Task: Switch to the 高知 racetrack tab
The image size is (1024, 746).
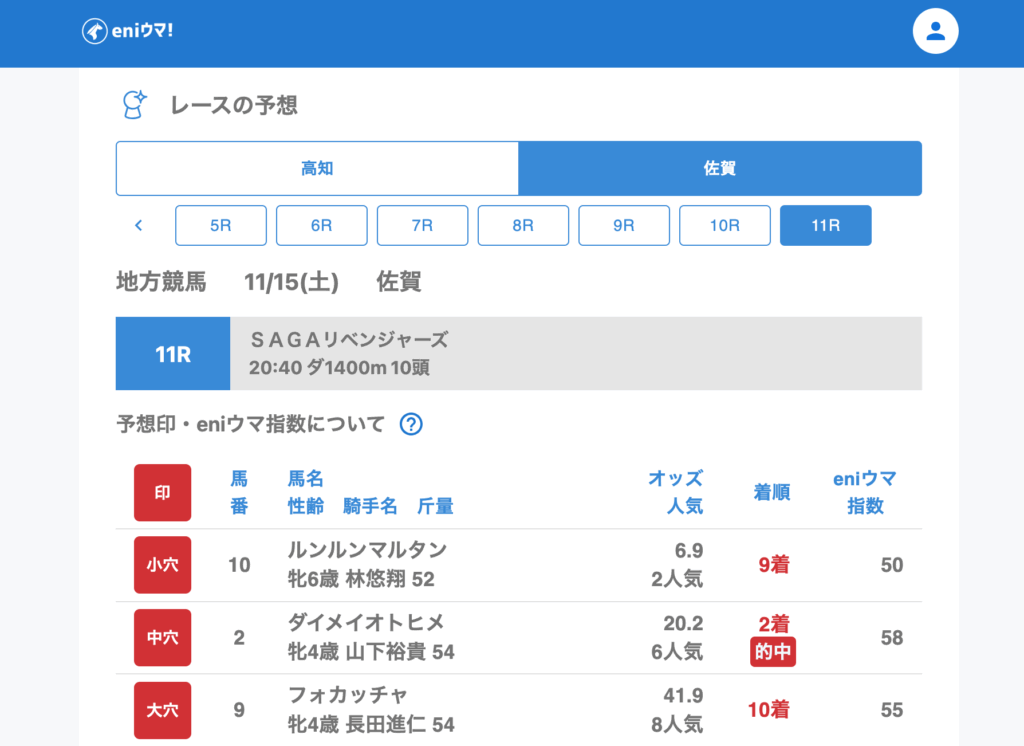Action: click(x=317, y=168)
